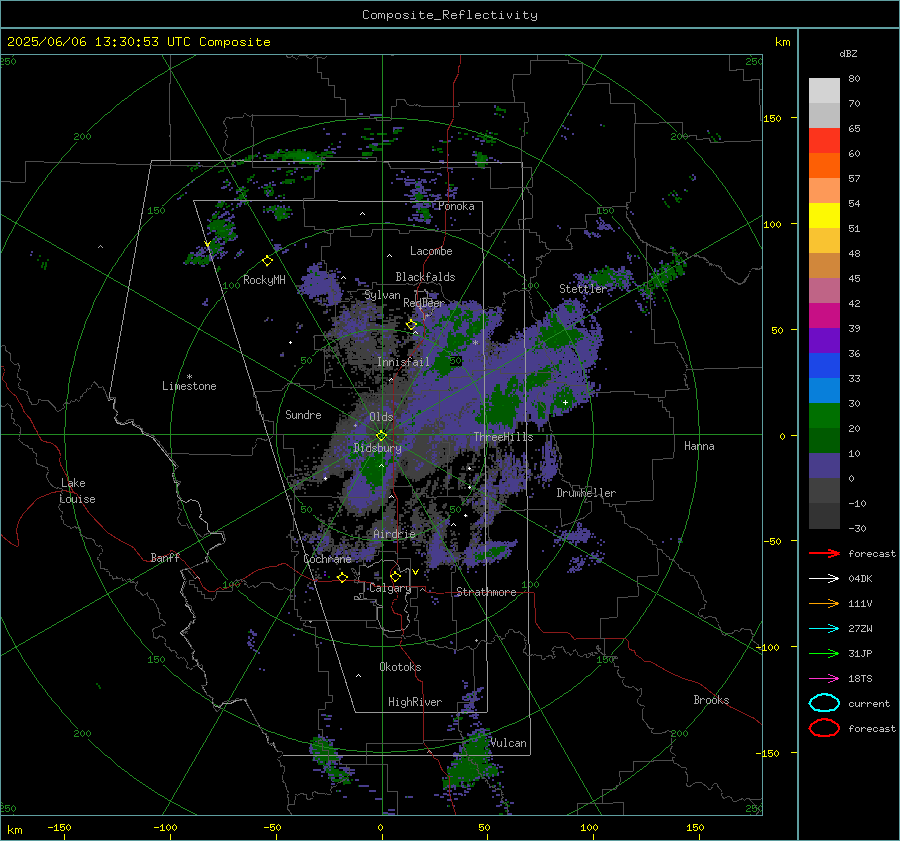Click the Sylvan label on map
Viewport: 900px width, 841px height.
[x=382, y=295]
